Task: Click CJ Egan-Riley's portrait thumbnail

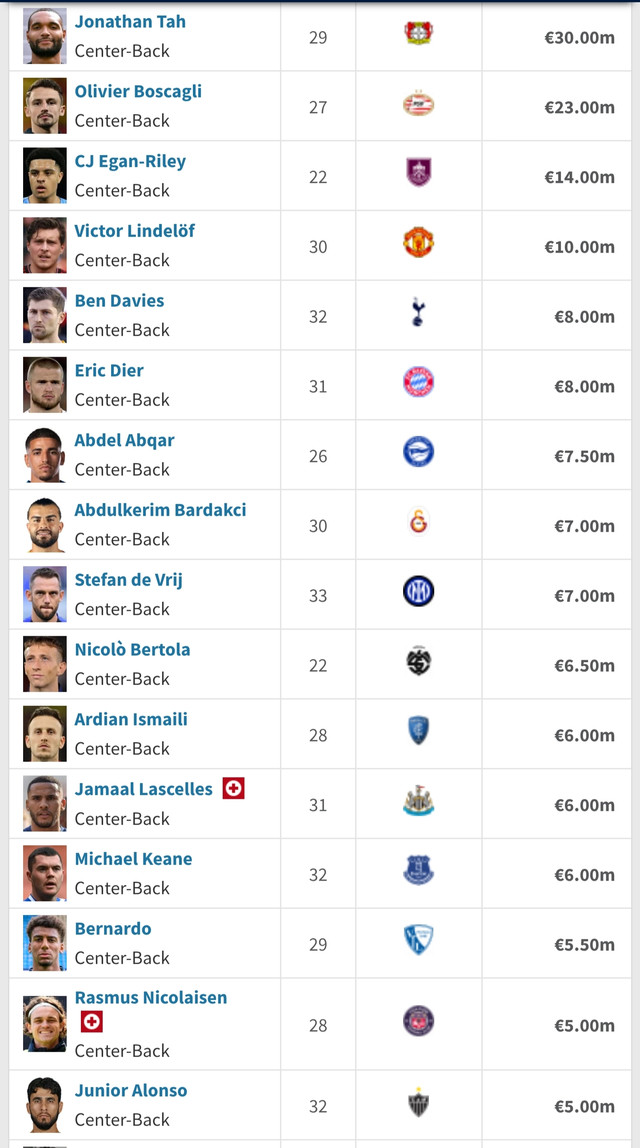Action: point(45,176)
